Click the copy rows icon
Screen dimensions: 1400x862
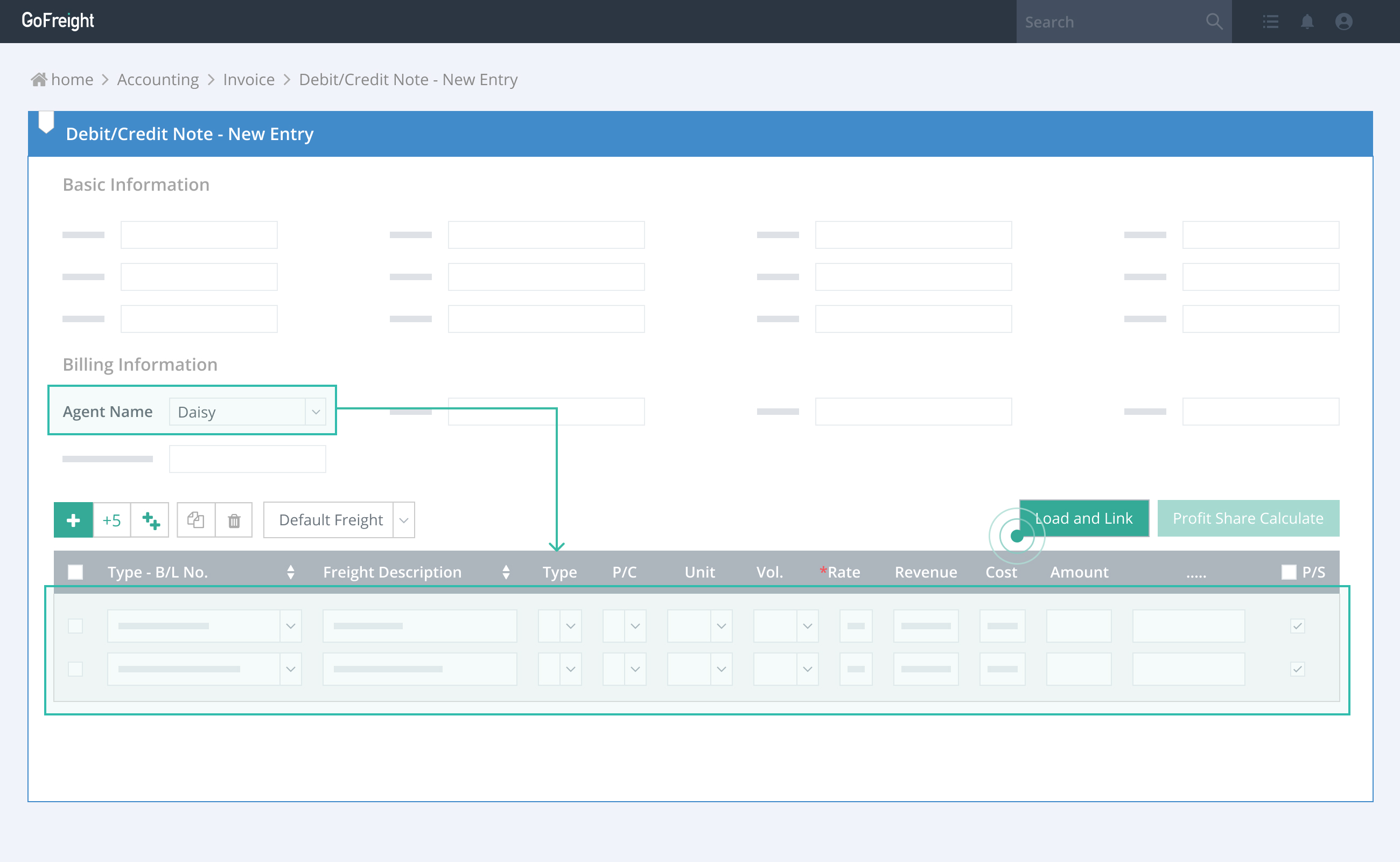point(196,520)
